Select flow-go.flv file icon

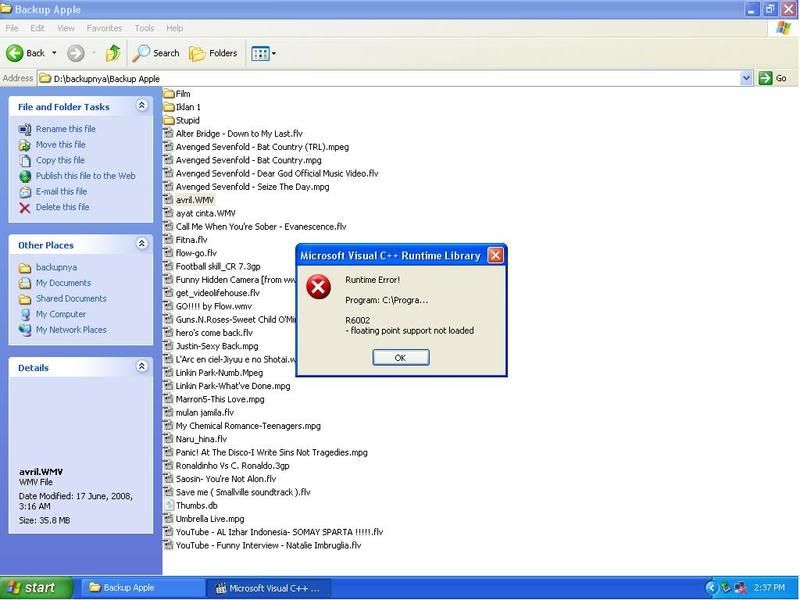[168, 253]
